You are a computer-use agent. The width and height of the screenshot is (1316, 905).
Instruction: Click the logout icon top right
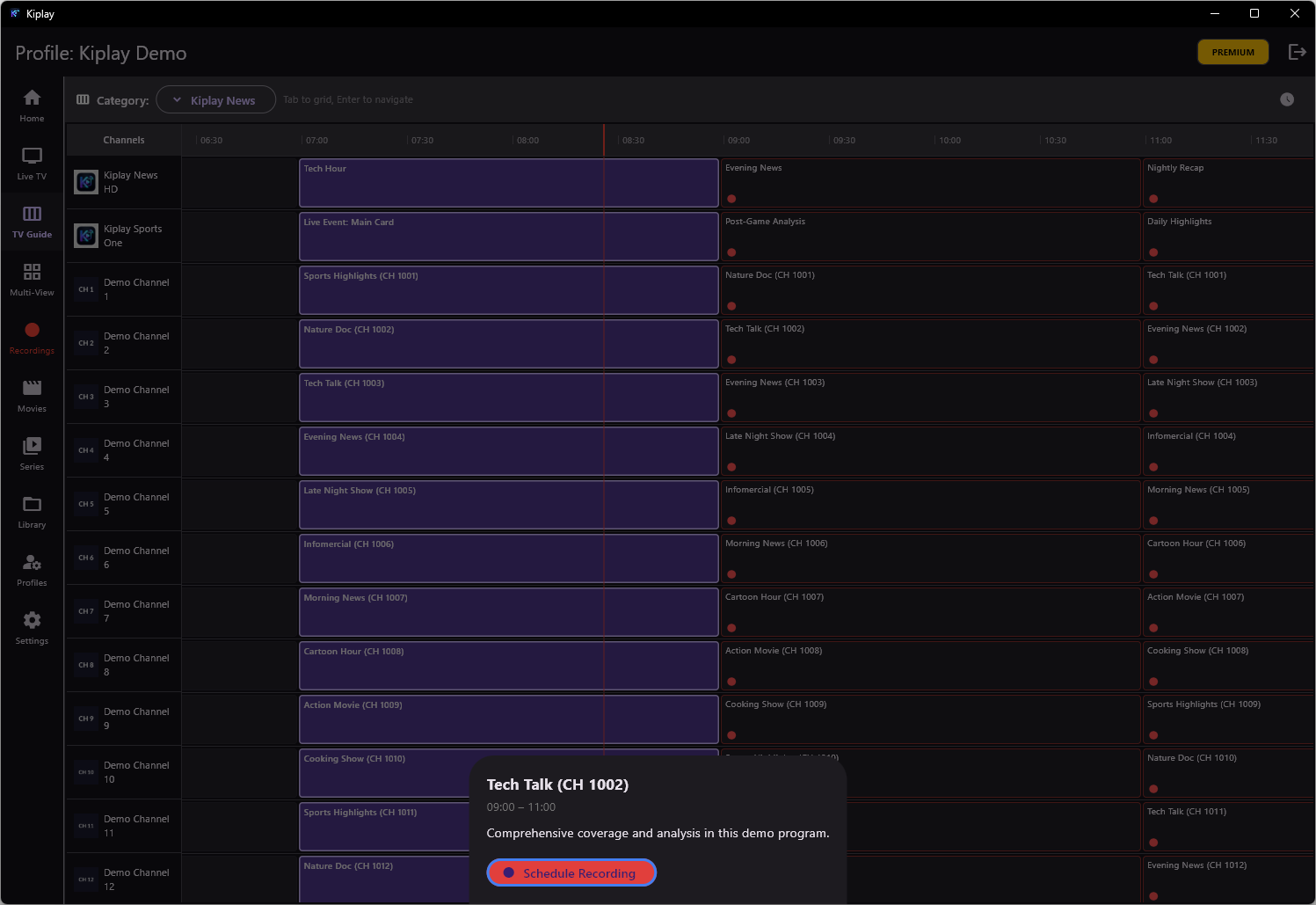click(1298, 52)
